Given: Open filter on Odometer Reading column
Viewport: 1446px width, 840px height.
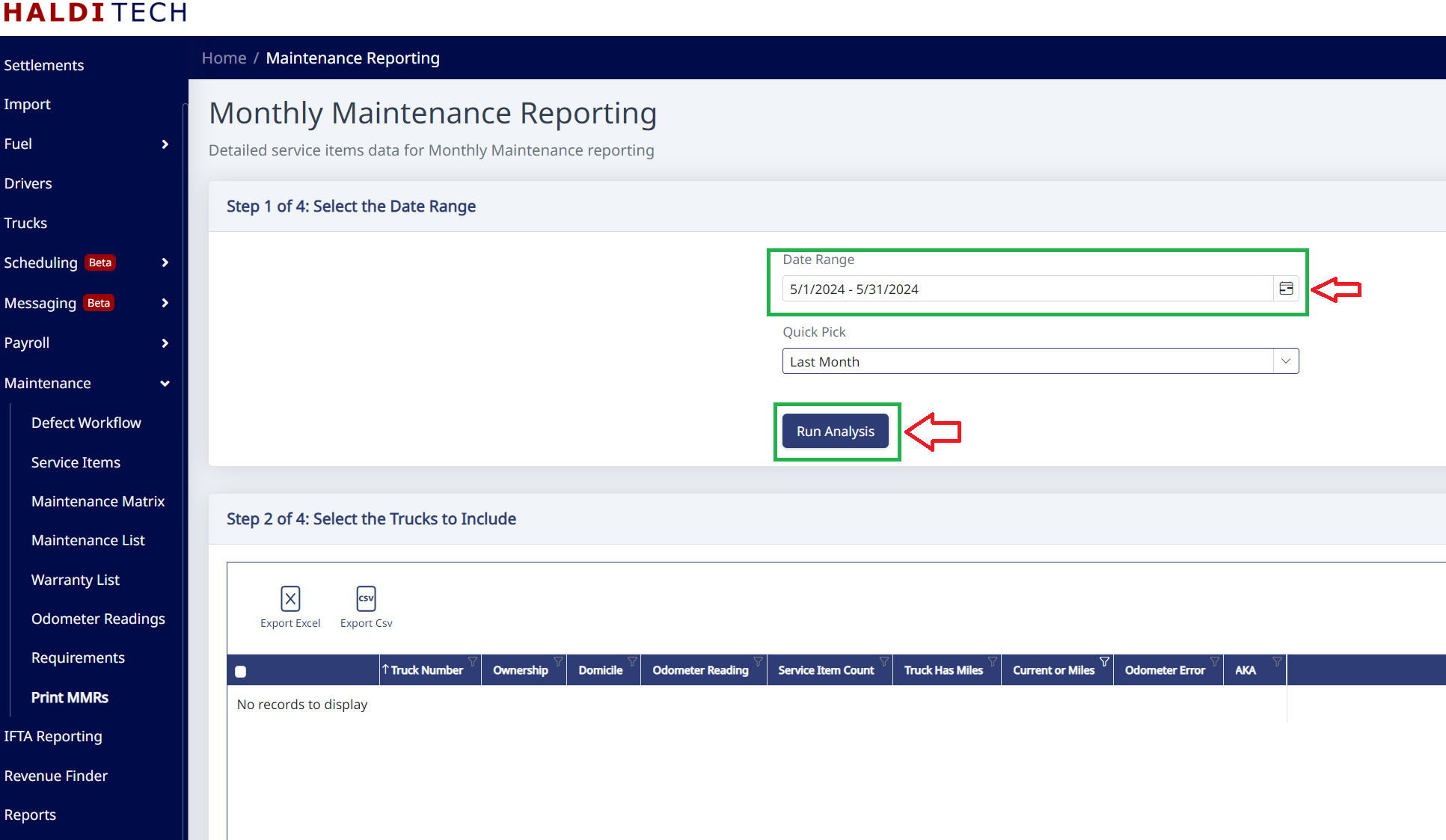Looking at the screenshot, I should tap(759, 662).
